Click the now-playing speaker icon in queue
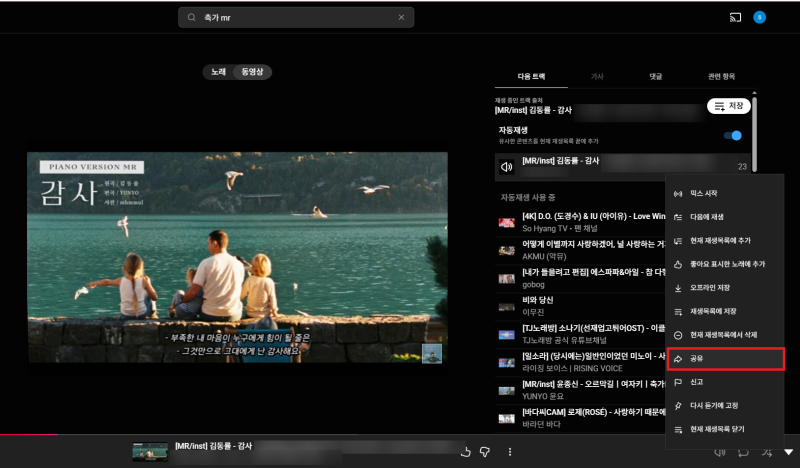Screen dimensions: 800x468 [x=507, y=167]
